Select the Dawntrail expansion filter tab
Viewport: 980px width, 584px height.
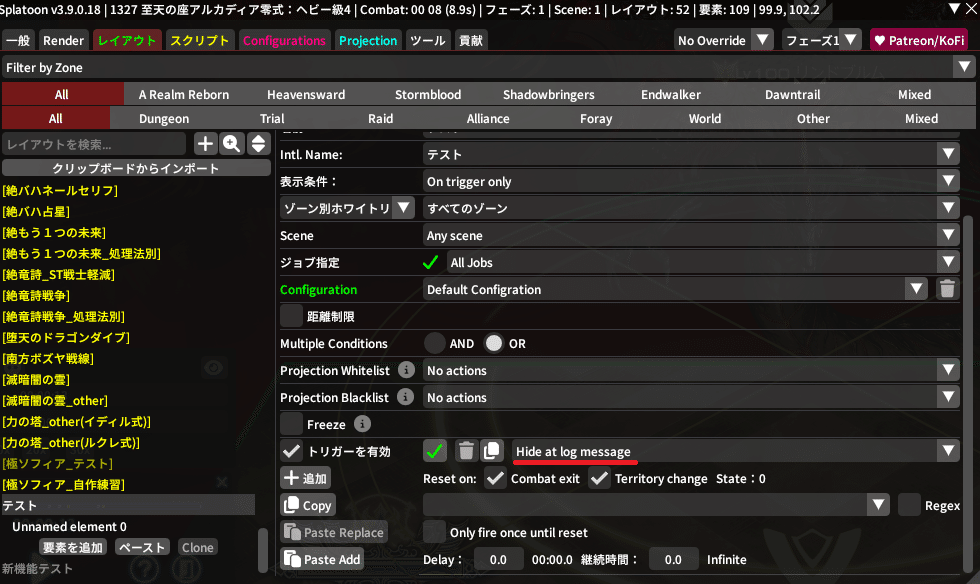tap(792, 95)
